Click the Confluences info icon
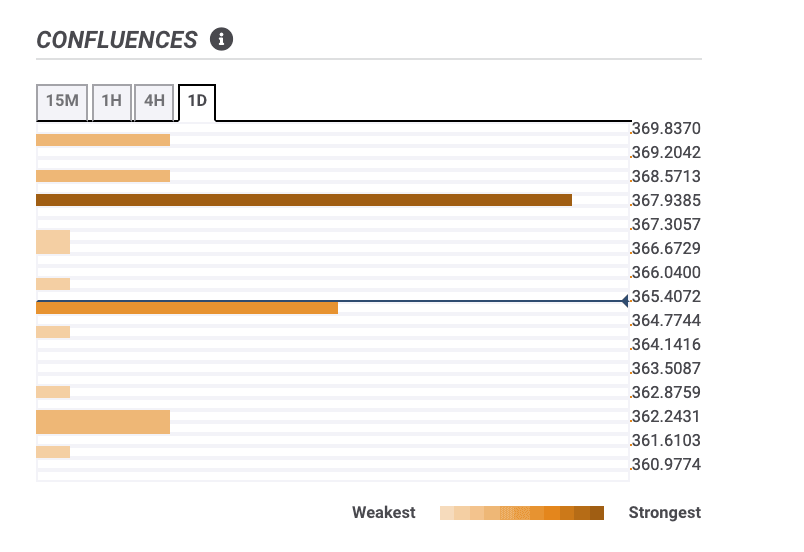This screenshot has width=804, height=552. click(221, 40)
